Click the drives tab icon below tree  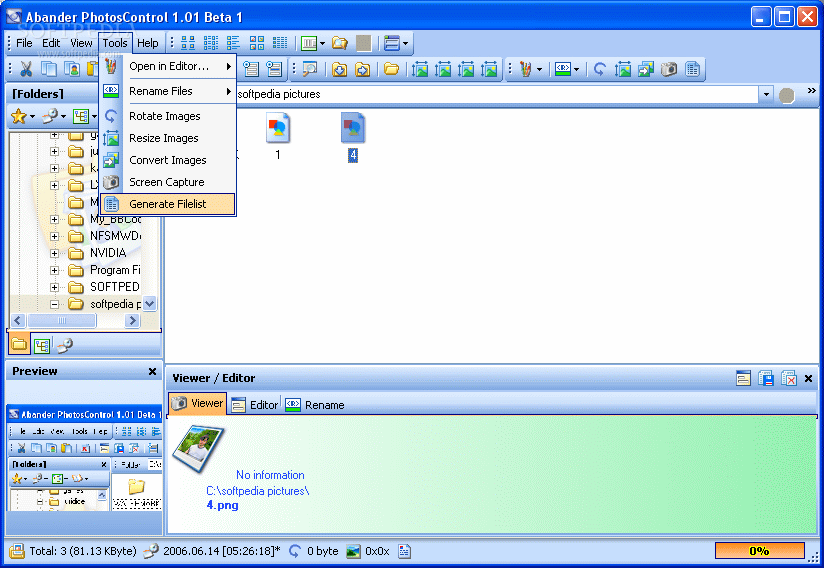coord(65,345)
